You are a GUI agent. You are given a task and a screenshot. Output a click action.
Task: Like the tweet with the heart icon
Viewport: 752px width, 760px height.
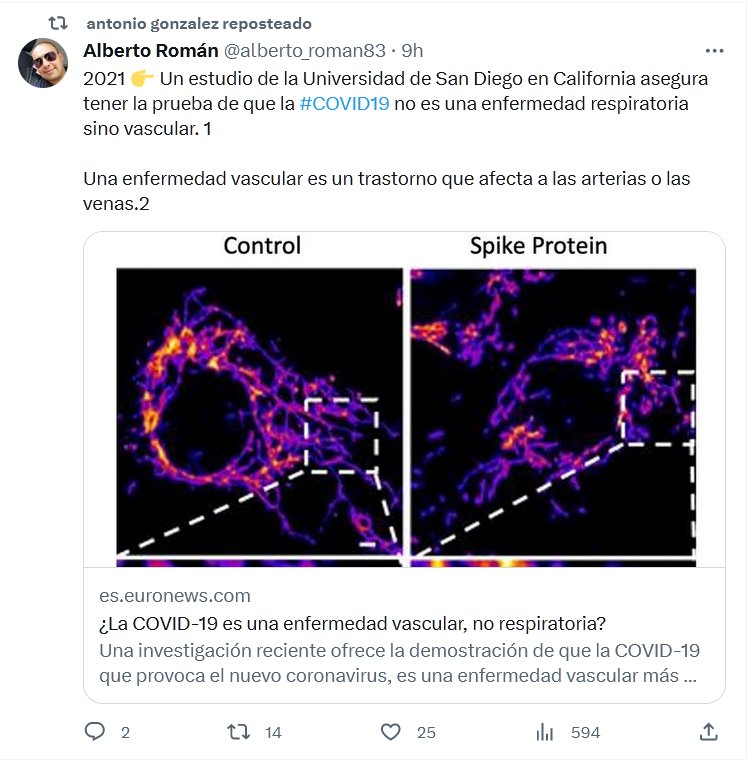392,732
